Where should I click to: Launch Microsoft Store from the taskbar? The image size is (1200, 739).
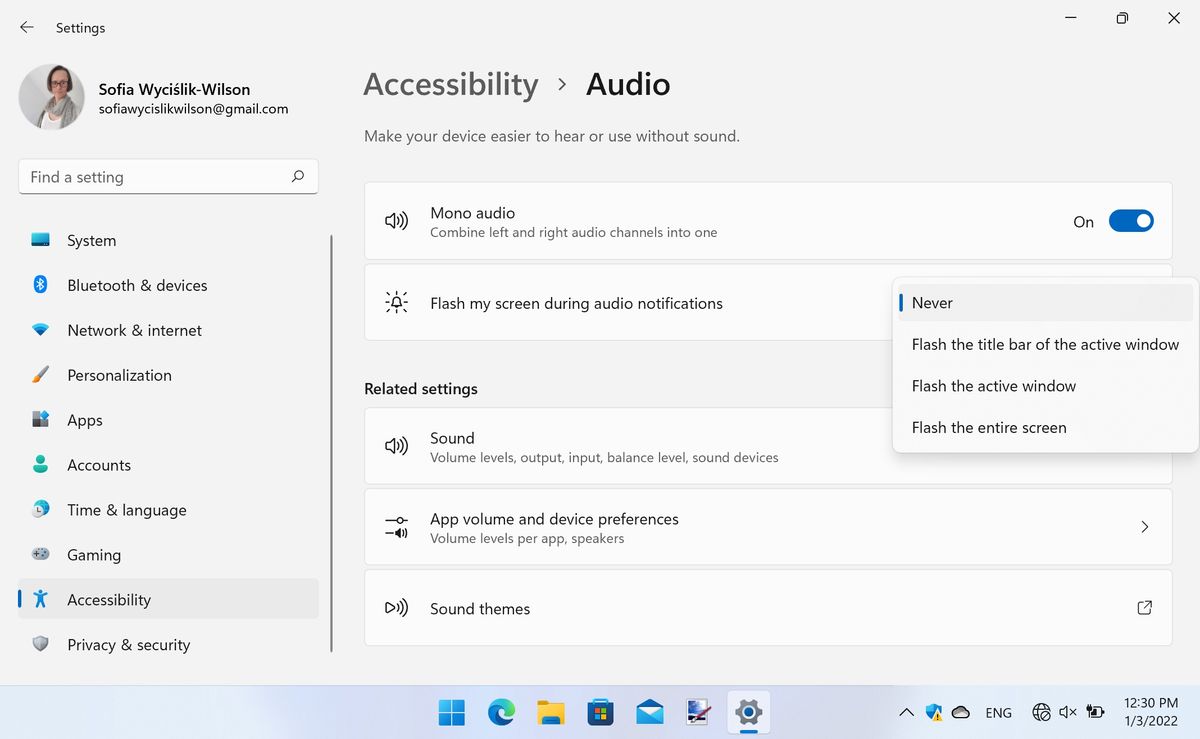pos(600,712)
